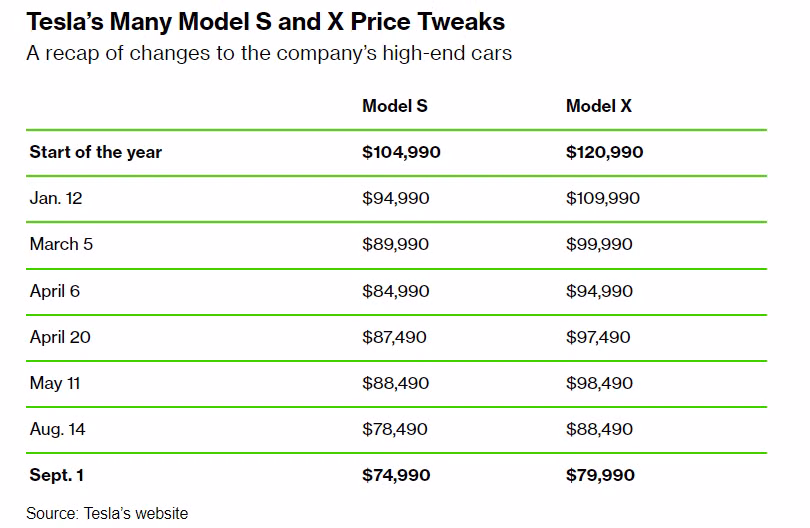Click the 'Start of the year' row label
810x528 pixels.
[x=96, y=152]
